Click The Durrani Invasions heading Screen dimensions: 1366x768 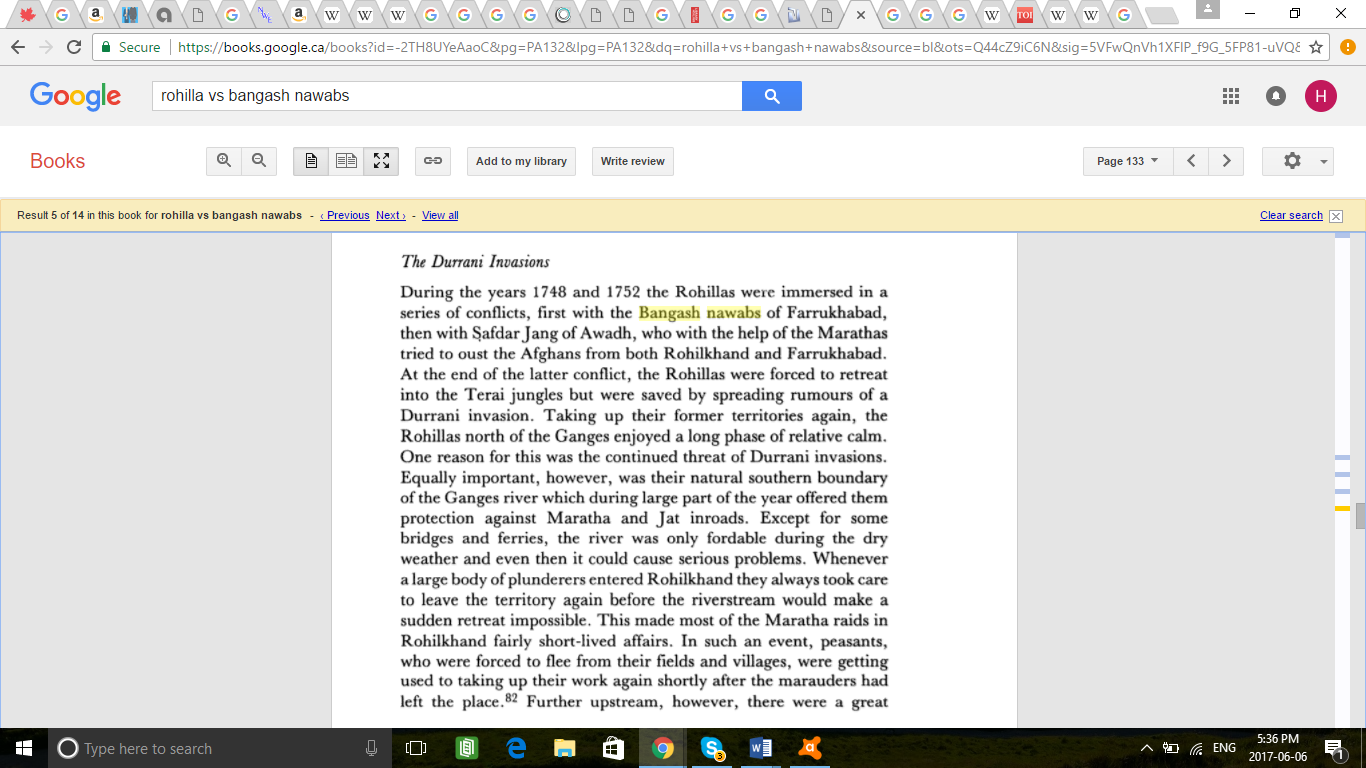pyautogui.click(x=475, y=262)
